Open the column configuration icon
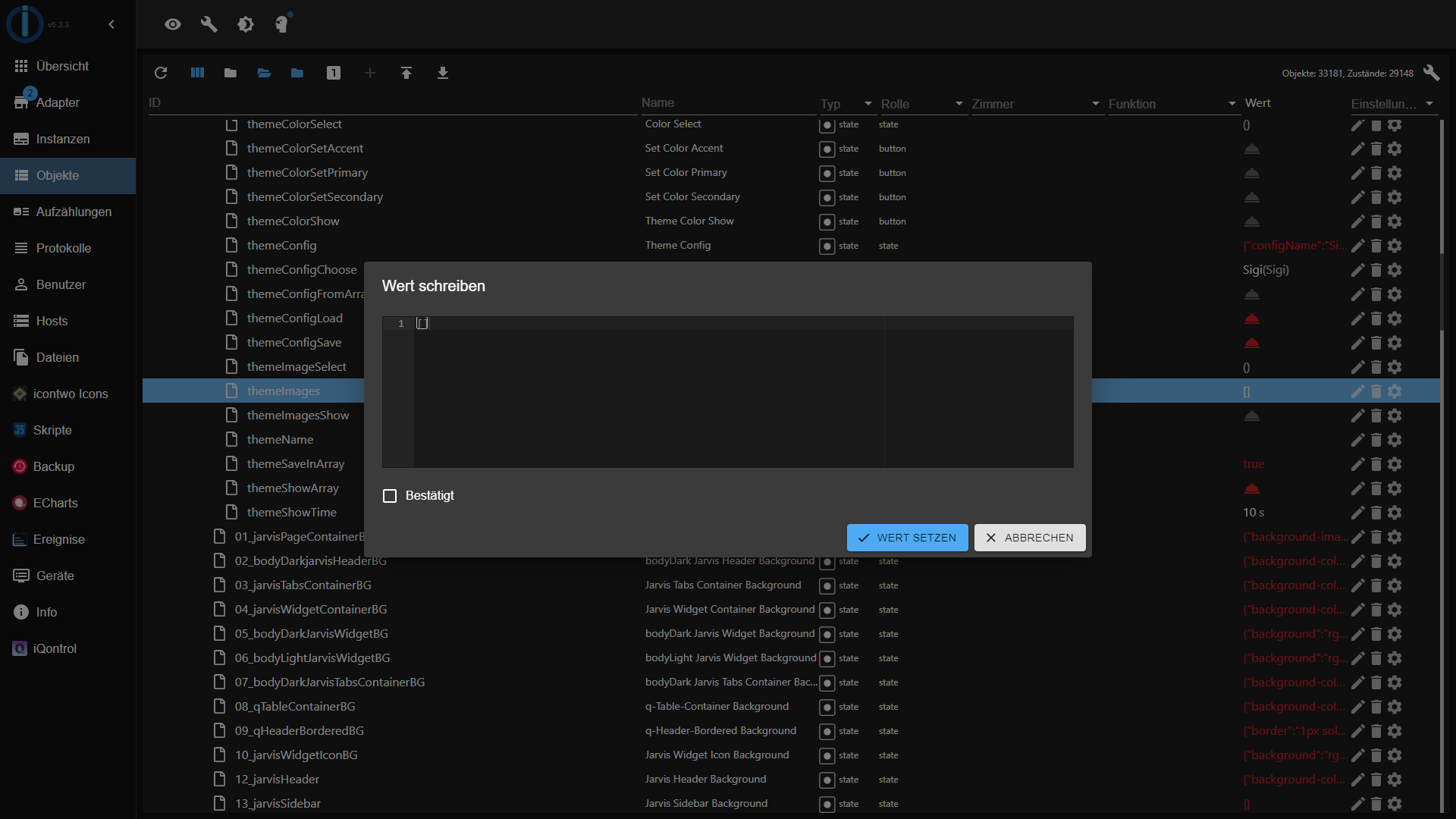The height and width of the screenshot is (819, 1456). (x=197, y=73)
